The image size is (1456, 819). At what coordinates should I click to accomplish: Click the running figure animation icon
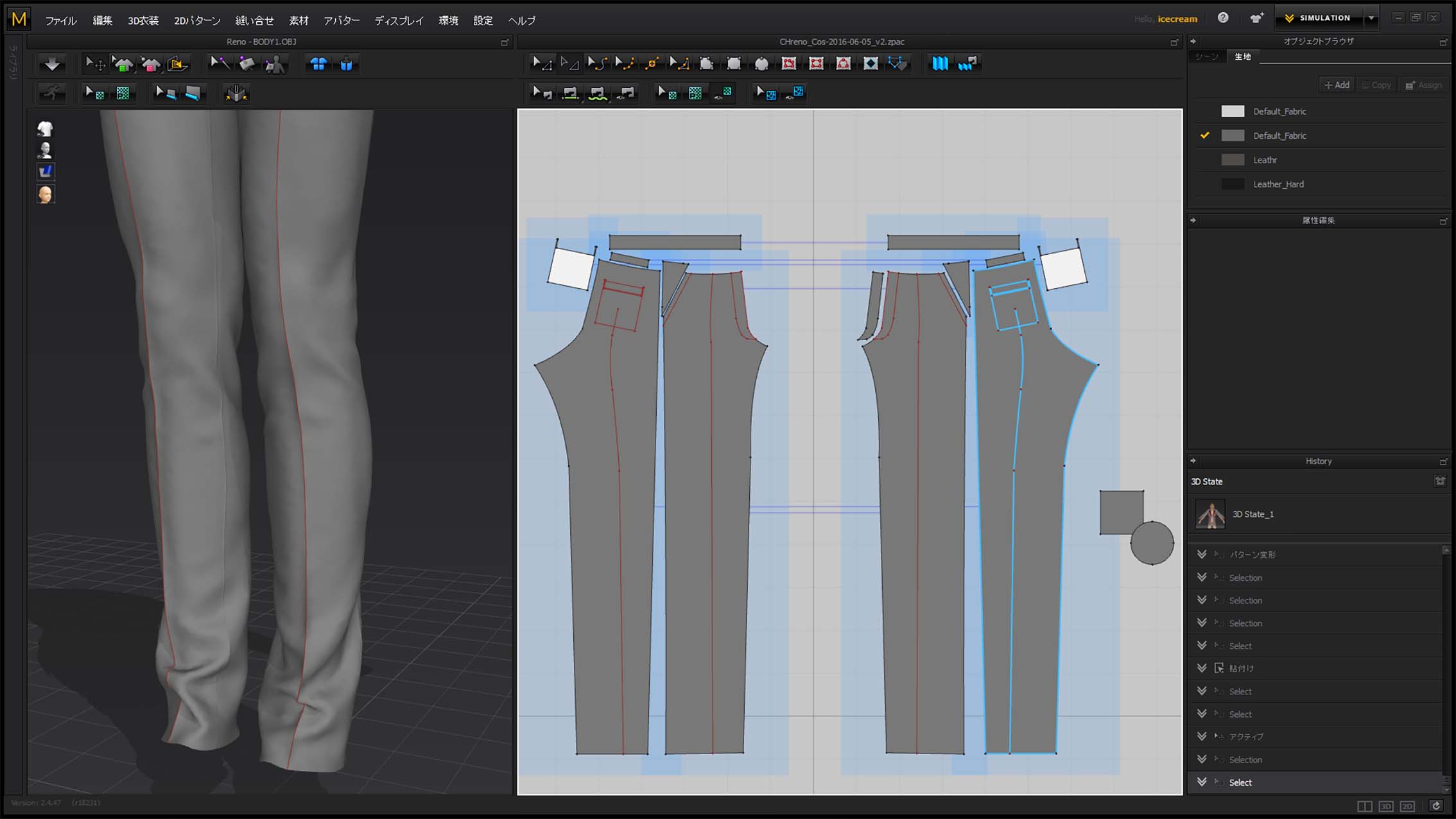(x=52, y=93)
